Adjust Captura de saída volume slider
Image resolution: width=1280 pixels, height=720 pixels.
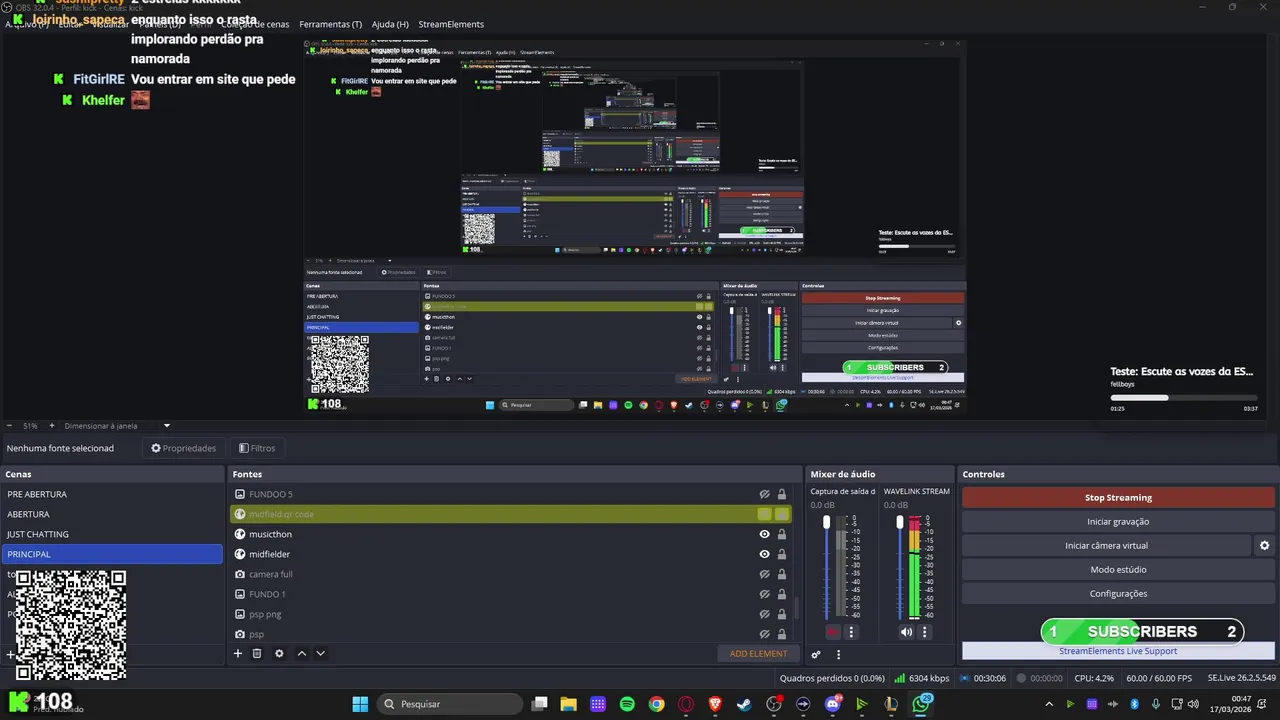click(826, 522)
